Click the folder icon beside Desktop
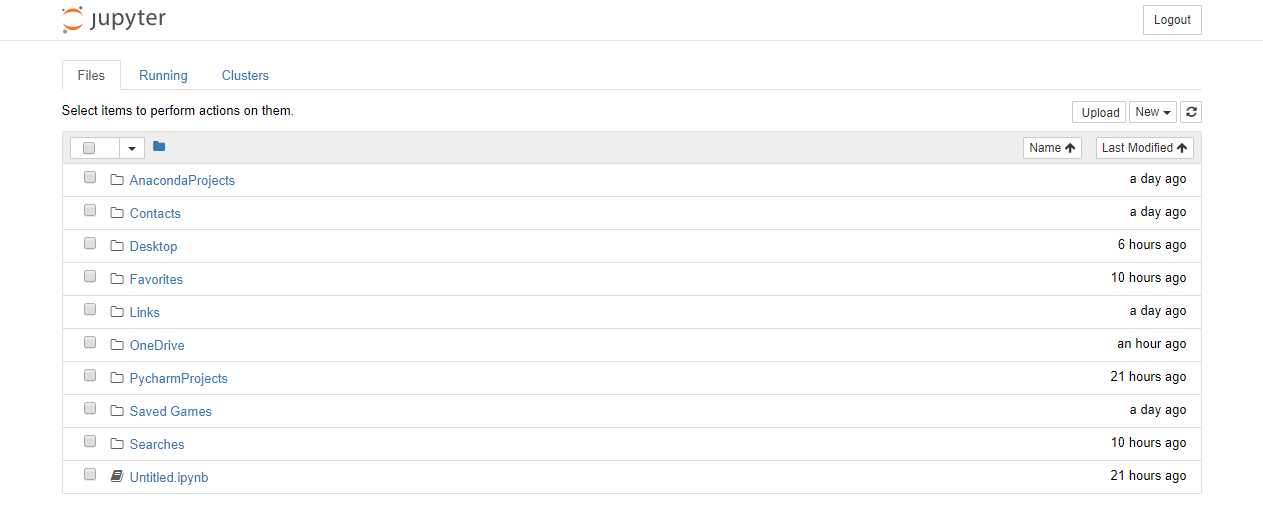Viewport: 1263px width, 532px height. coord(116,246)
